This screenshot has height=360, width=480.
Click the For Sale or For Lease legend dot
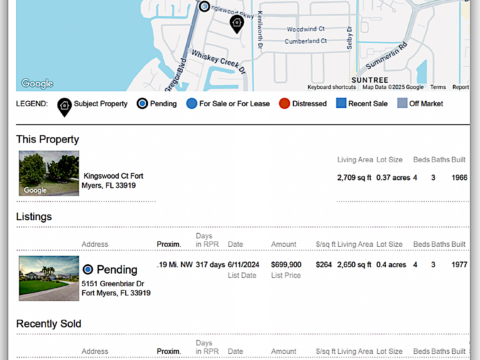(x=192, y=104)
